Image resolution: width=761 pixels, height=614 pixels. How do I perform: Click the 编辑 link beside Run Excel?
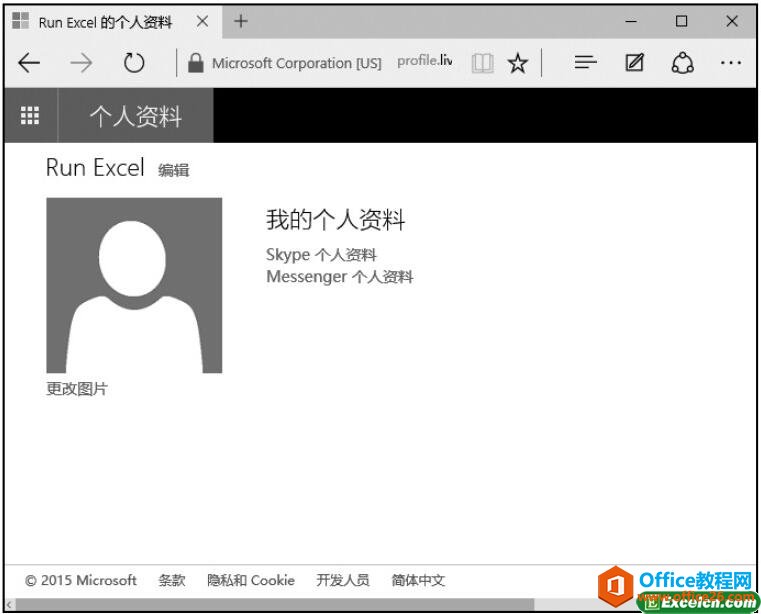pos(173,170)
